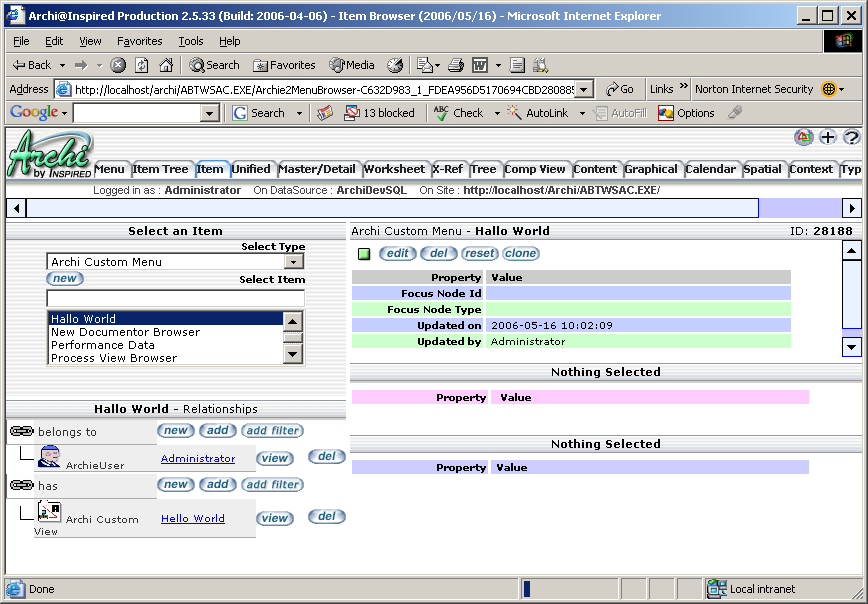The image size is (868, 604).
Task: Open the Google toolbar search box dropdown
Action: pos(210,114)
